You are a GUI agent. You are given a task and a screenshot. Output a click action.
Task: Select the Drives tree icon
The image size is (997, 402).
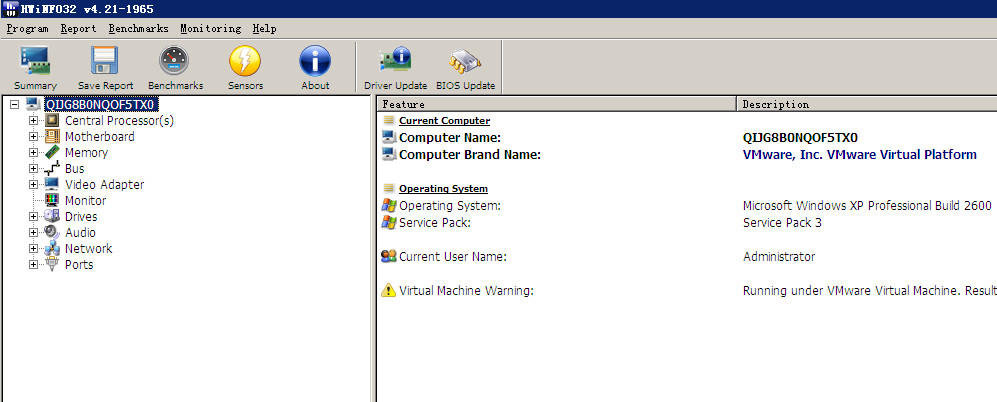pos(53,216)
